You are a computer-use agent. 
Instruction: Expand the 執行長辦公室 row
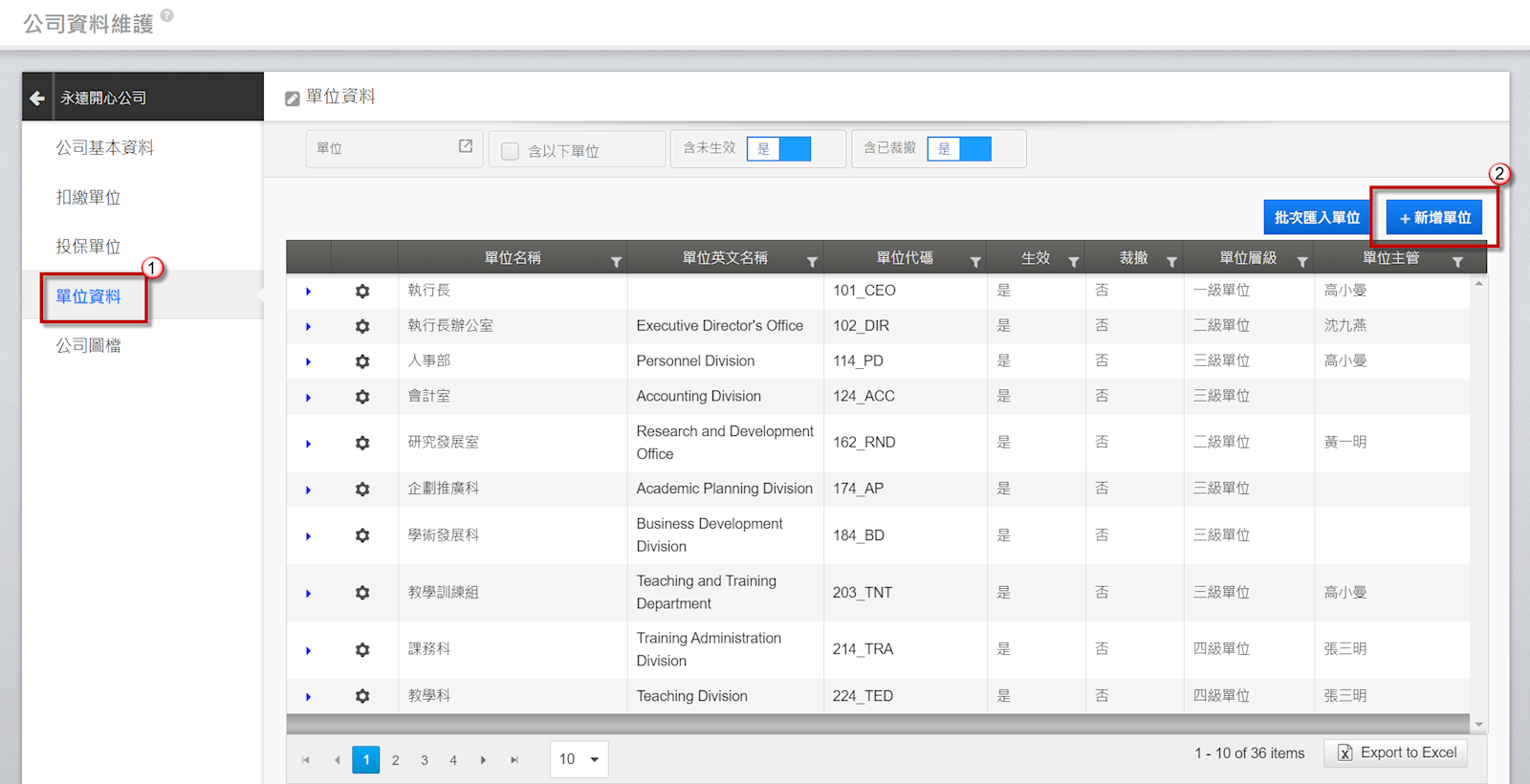[308, 327]
